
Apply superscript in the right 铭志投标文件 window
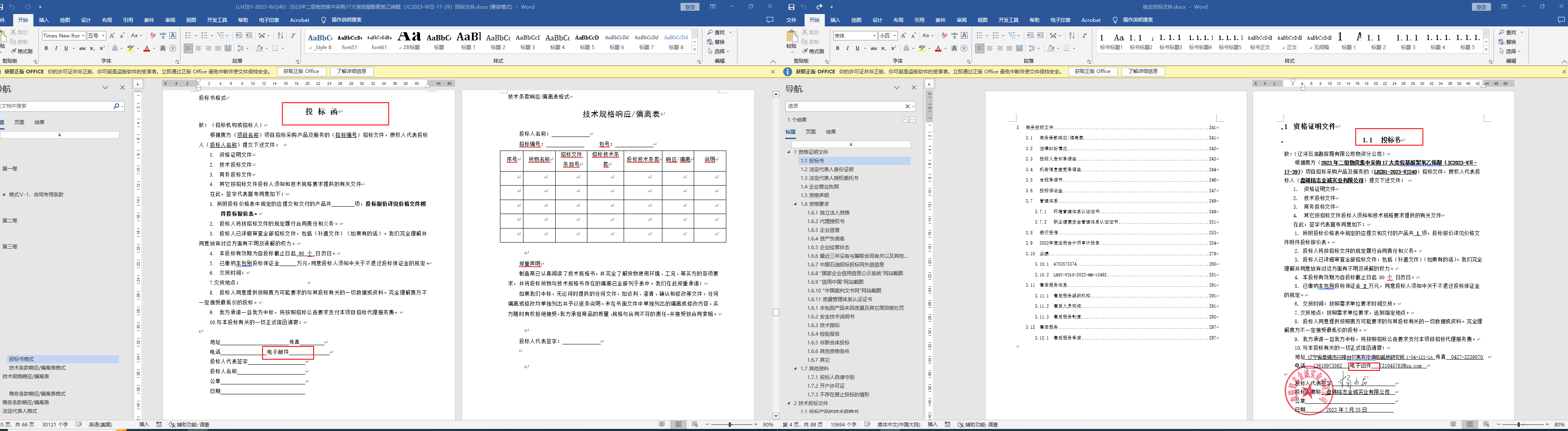(x=894, y=48)
